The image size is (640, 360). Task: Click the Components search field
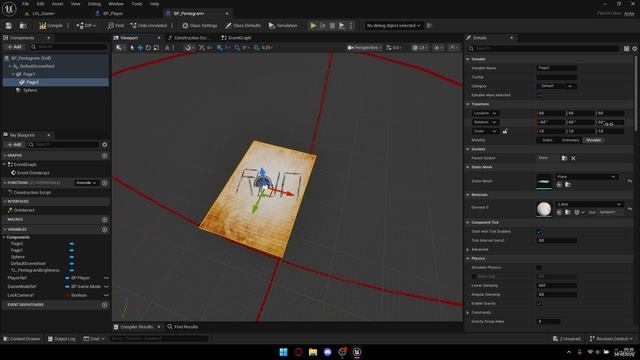69,47
